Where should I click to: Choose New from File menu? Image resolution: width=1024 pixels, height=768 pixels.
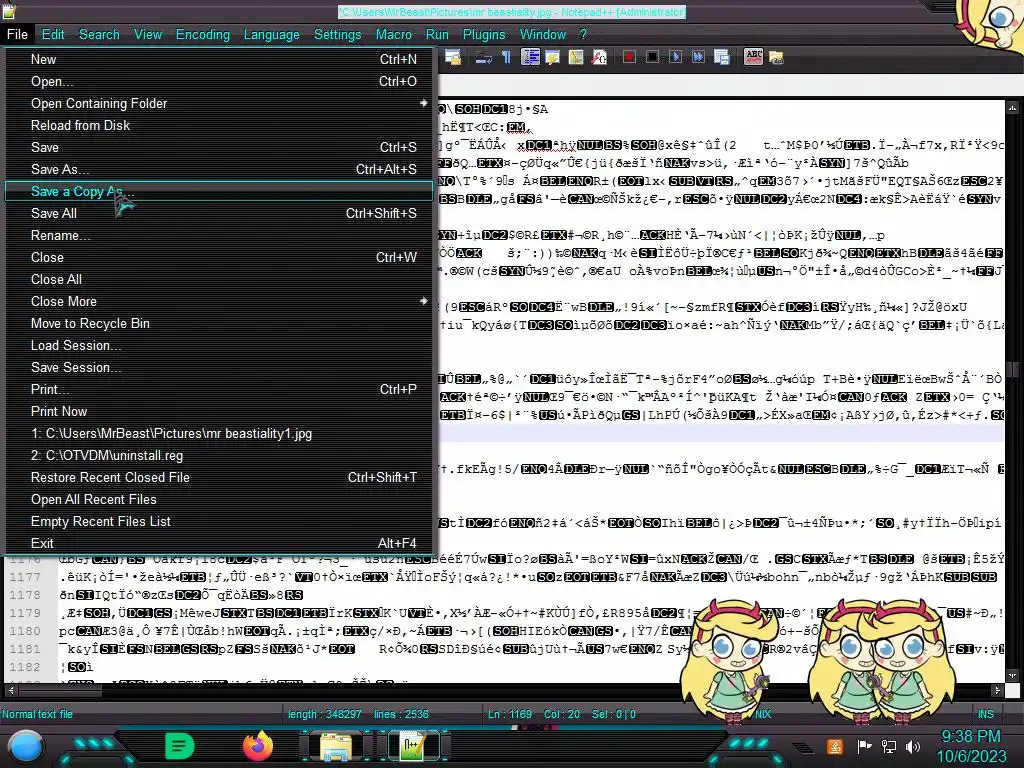(x=219, y=59)
